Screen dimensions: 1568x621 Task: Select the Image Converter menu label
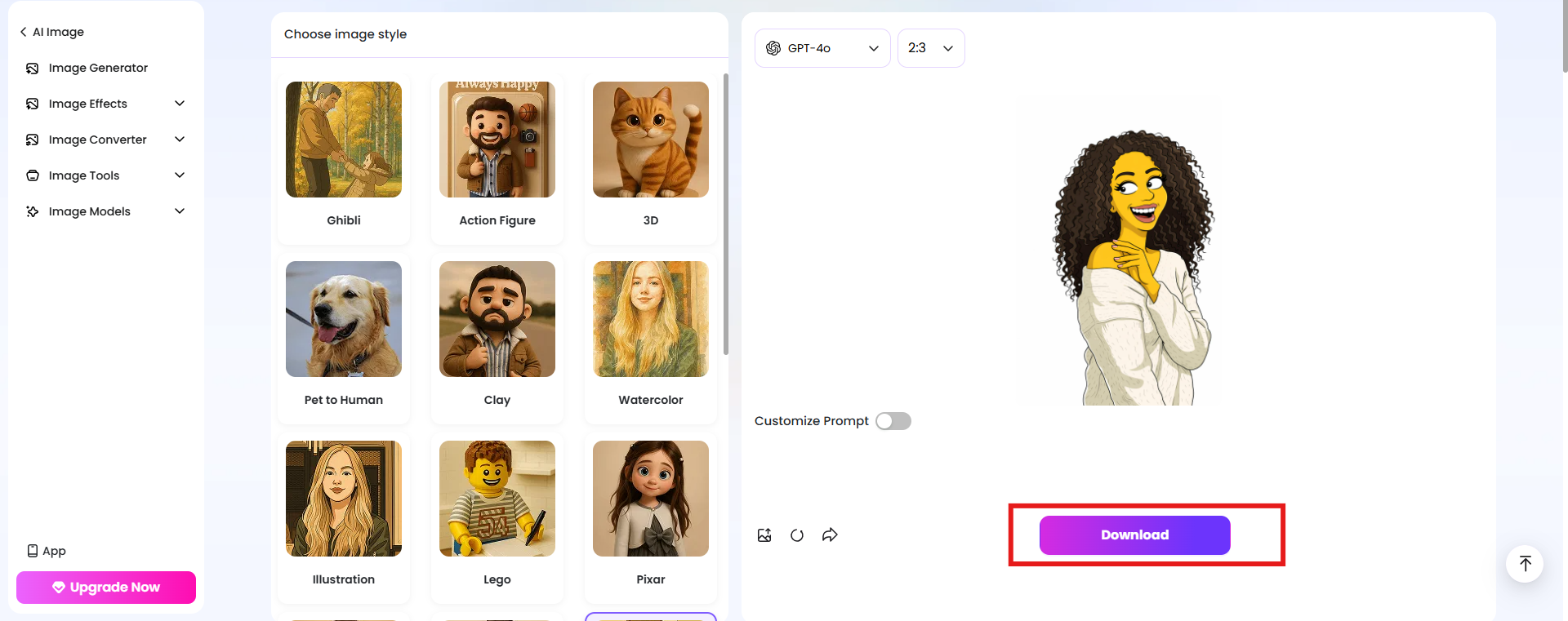(x=98, y=140)
